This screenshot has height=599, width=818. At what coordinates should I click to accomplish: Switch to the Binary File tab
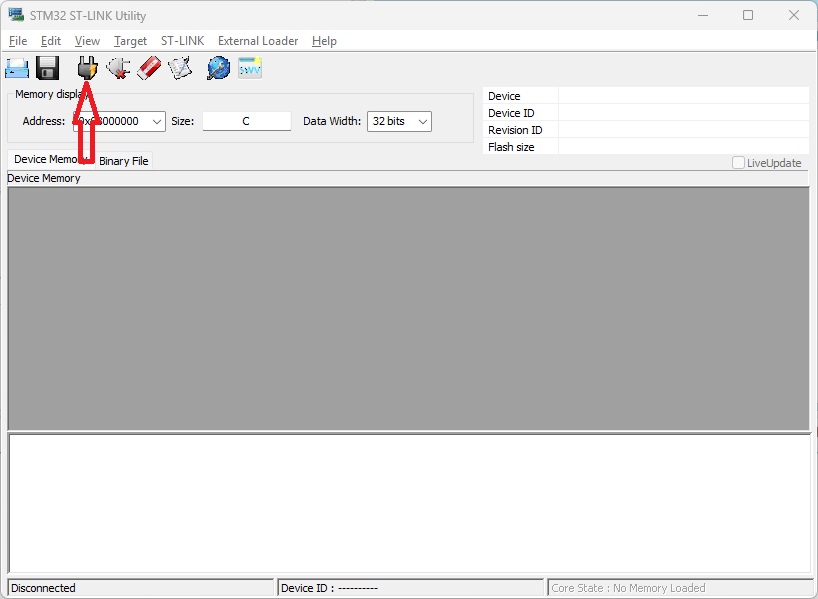[124, 161]
